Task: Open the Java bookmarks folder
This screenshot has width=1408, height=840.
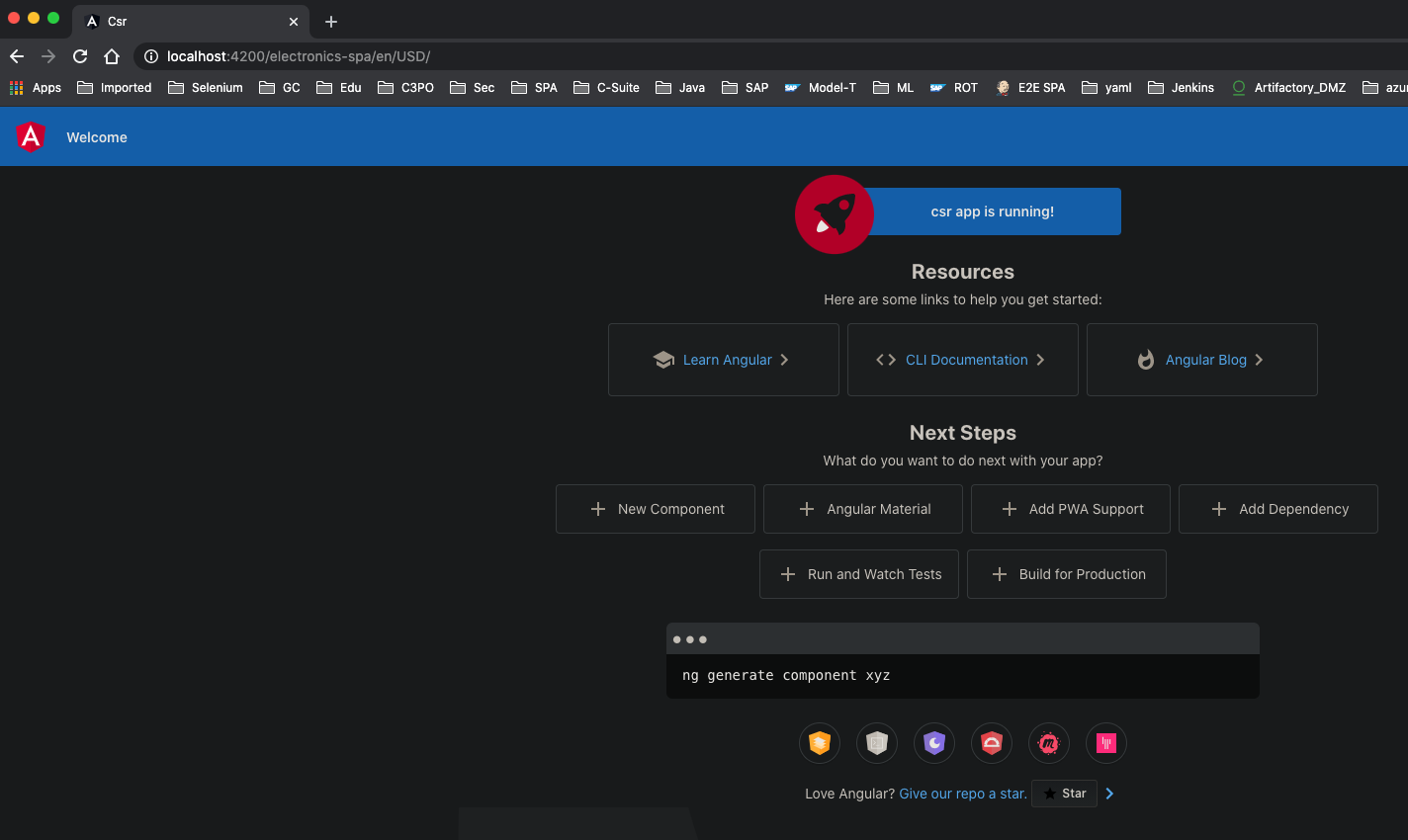Action: (680, 88)
